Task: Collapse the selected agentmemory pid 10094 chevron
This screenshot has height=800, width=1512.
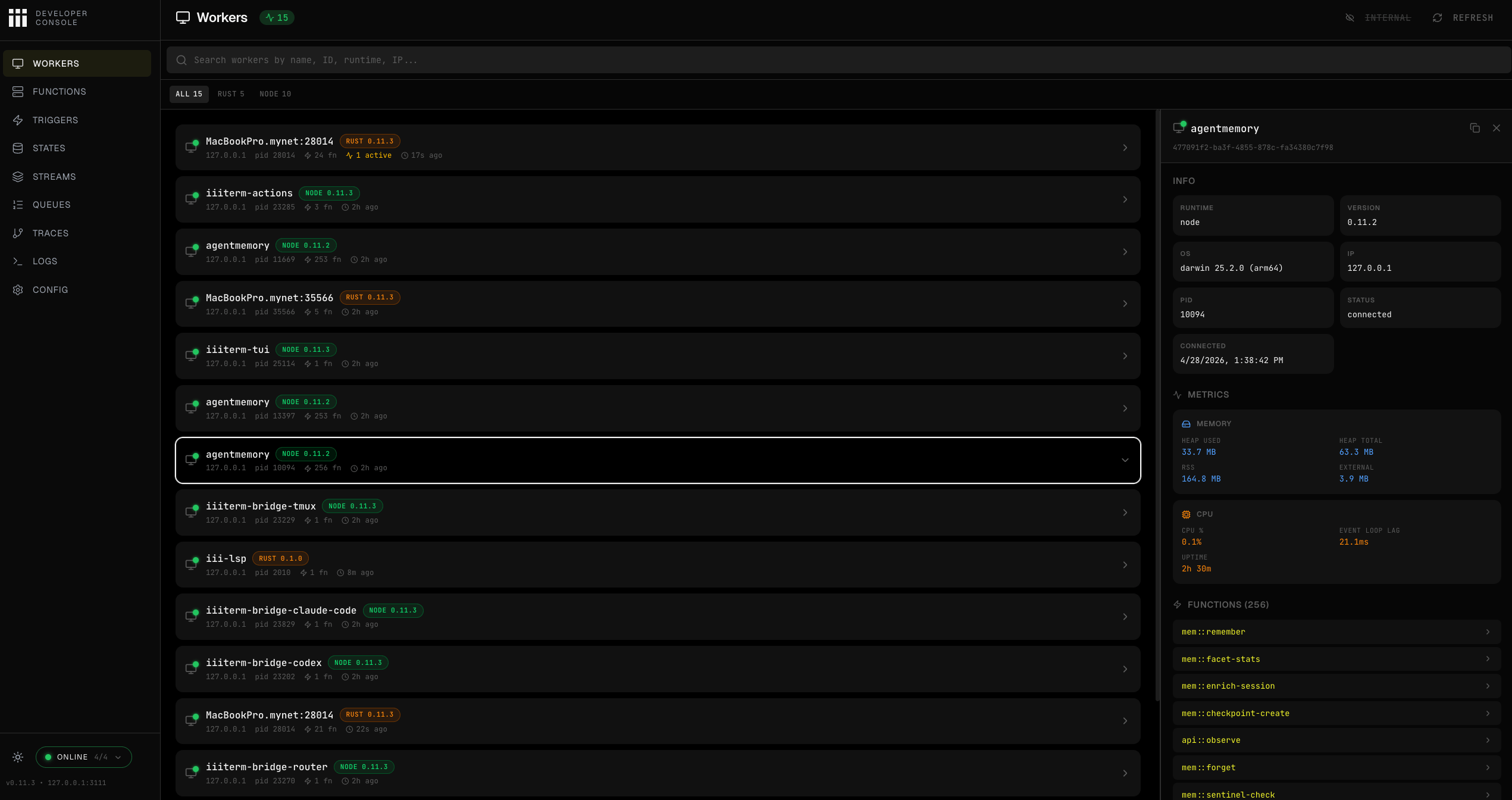Action: click(x=1125, y=460)
